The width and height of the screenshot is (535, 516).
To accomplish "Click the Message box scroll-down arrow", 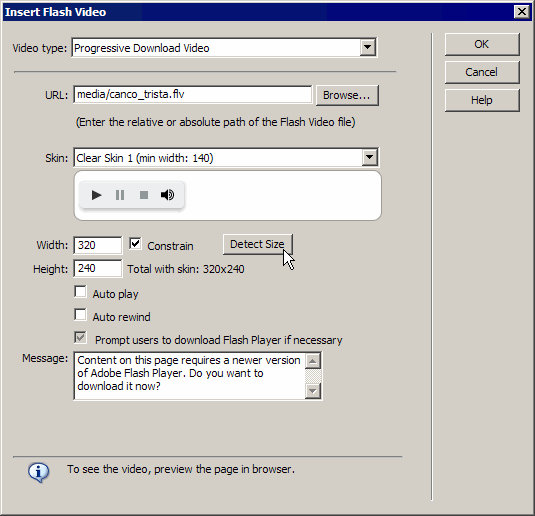I will 313,391.
